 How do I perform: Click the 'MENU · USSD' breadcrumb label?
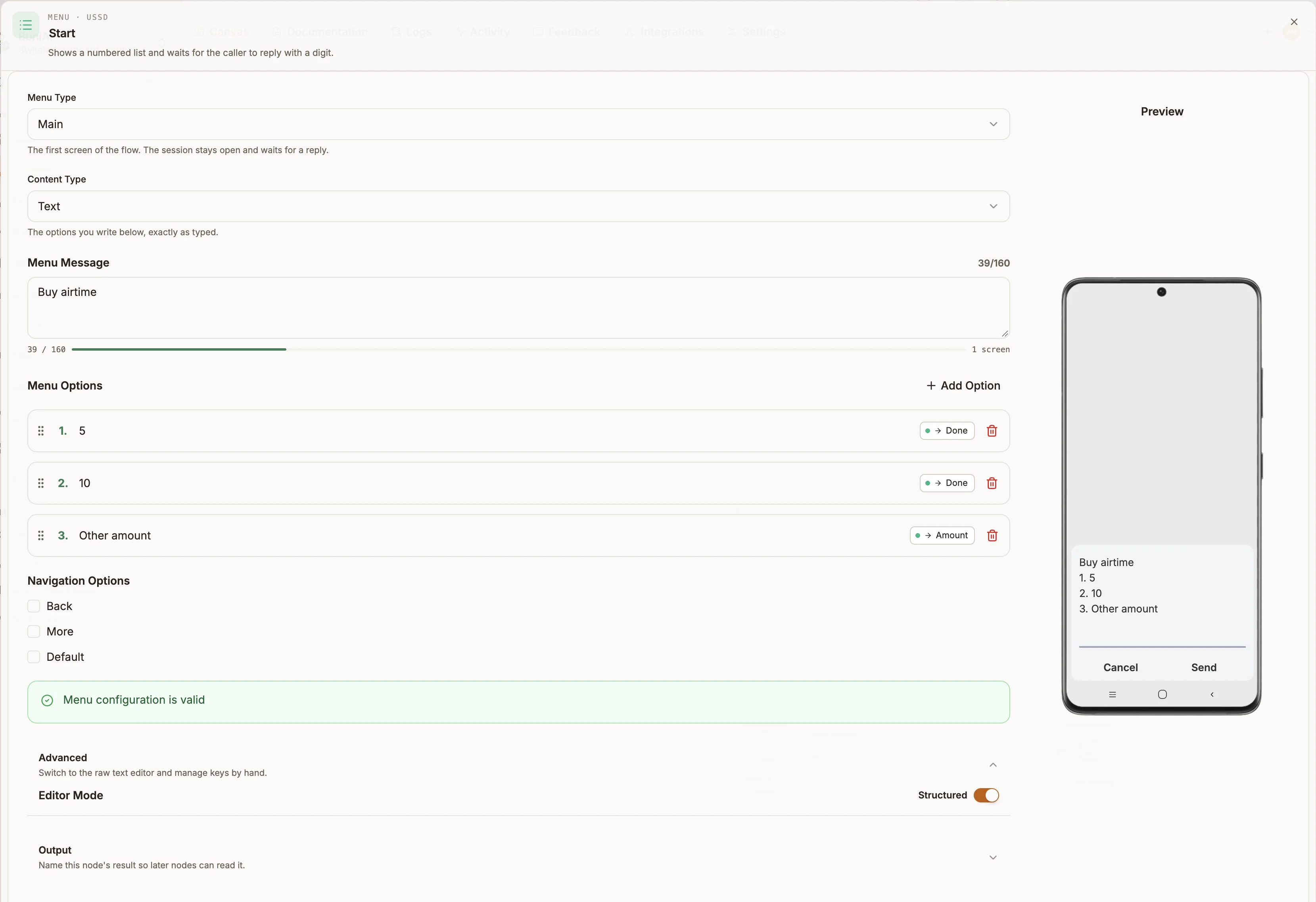[78, 17]
